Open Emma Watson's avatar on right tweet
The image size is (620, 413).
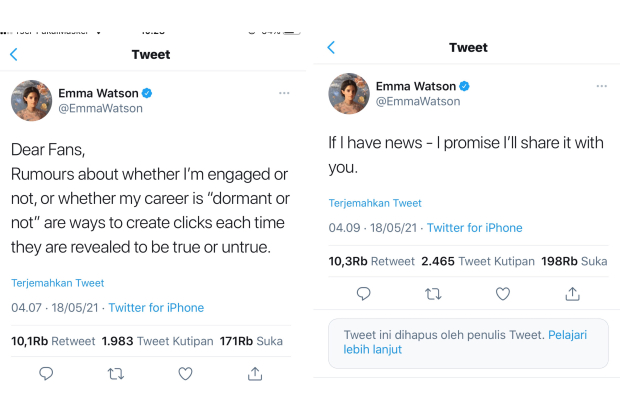tap(349, 94)
